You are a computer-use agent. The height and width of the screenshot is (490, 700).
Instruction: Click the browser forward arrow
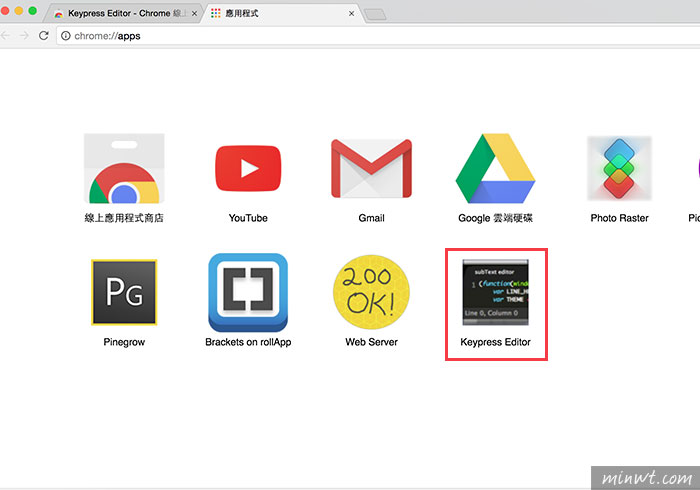point(25,36)
